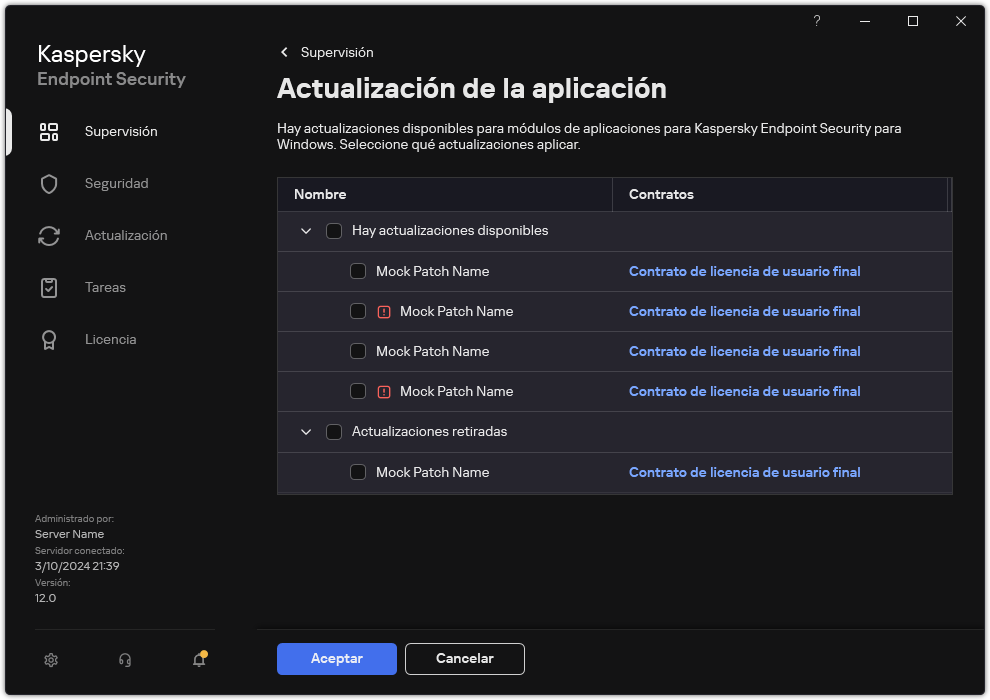Viewport: 990px width, 700px height.
Task: Collapse the Actualizaciones retiradas group
Action: 306,431
